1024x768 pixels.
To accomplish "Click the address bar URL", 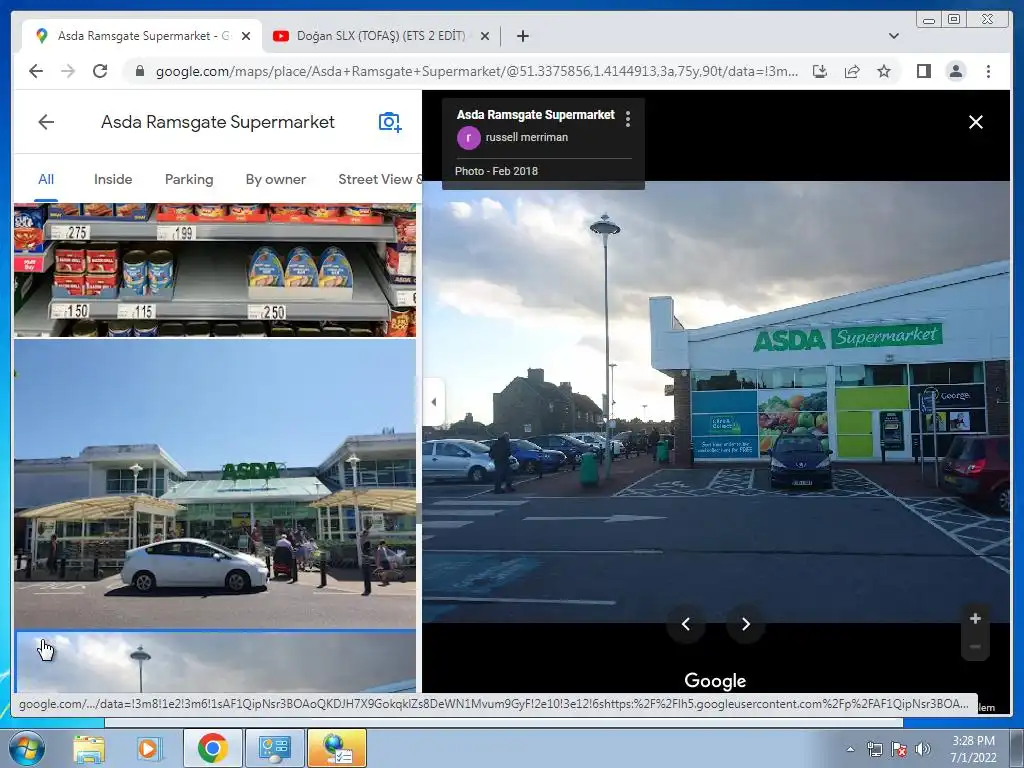I will click(x=477, y=72).
